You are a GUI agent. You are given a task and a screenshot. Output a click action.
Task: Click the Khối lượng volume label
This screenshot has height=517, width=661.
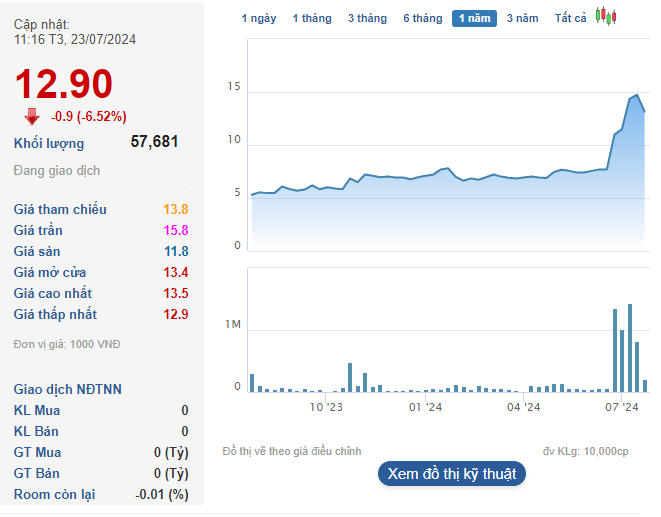click(x=49, y=143)
